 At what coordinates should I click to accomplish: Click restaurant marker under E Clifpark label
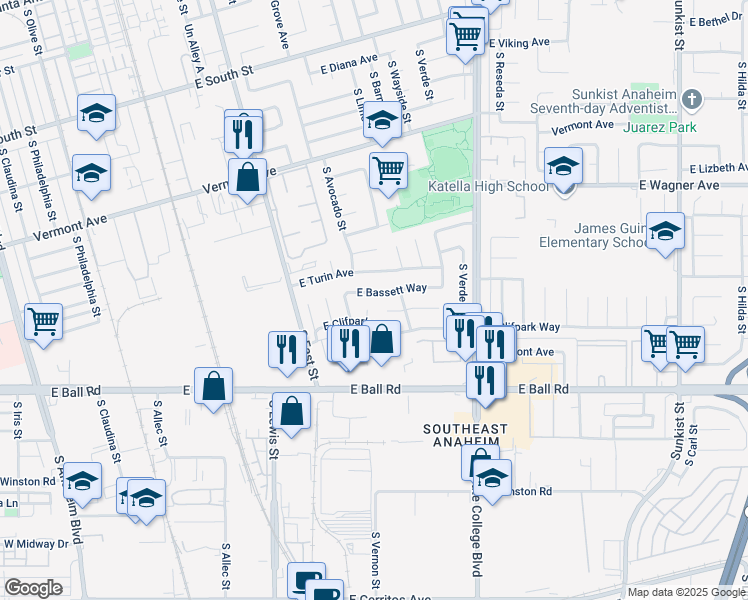tap(350, 344)
